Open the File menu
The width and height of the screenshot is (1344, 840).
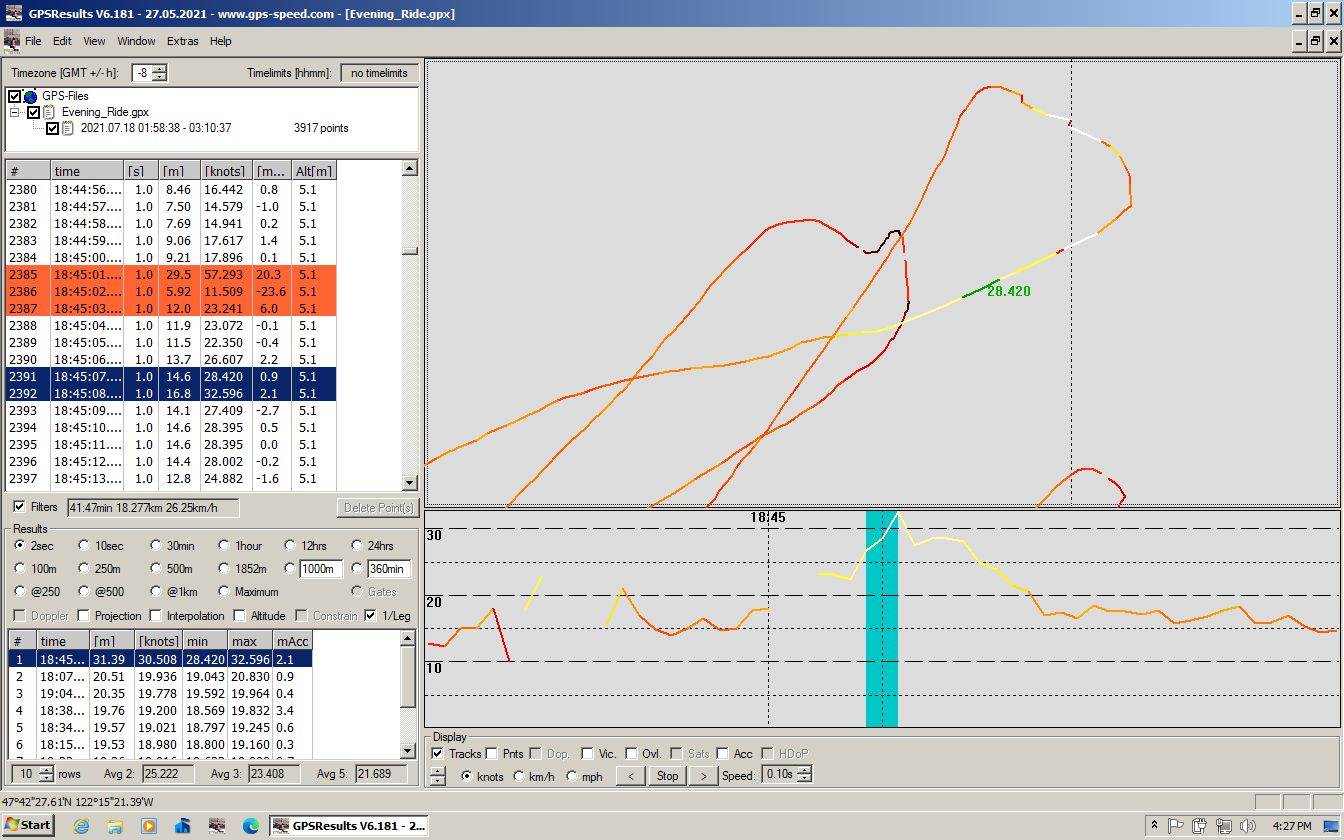point(33,41)
